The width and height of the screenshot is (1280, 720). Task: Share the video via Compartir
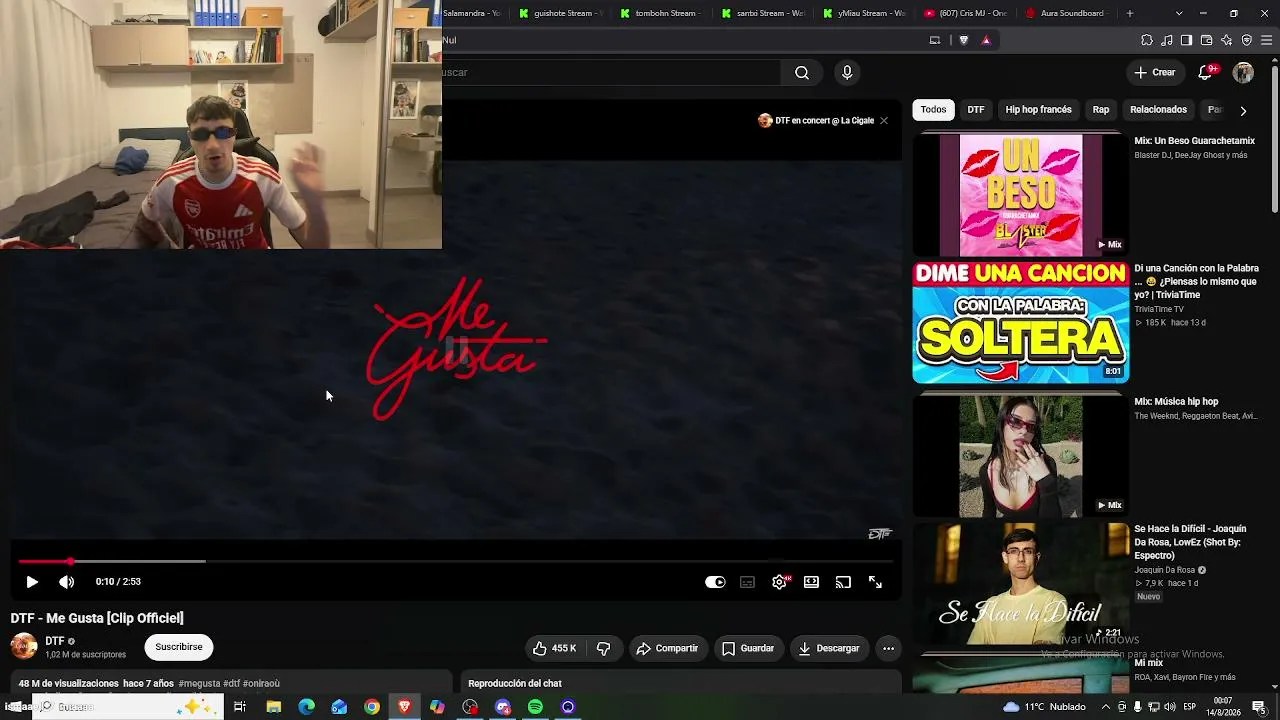[x=667, y=648]
